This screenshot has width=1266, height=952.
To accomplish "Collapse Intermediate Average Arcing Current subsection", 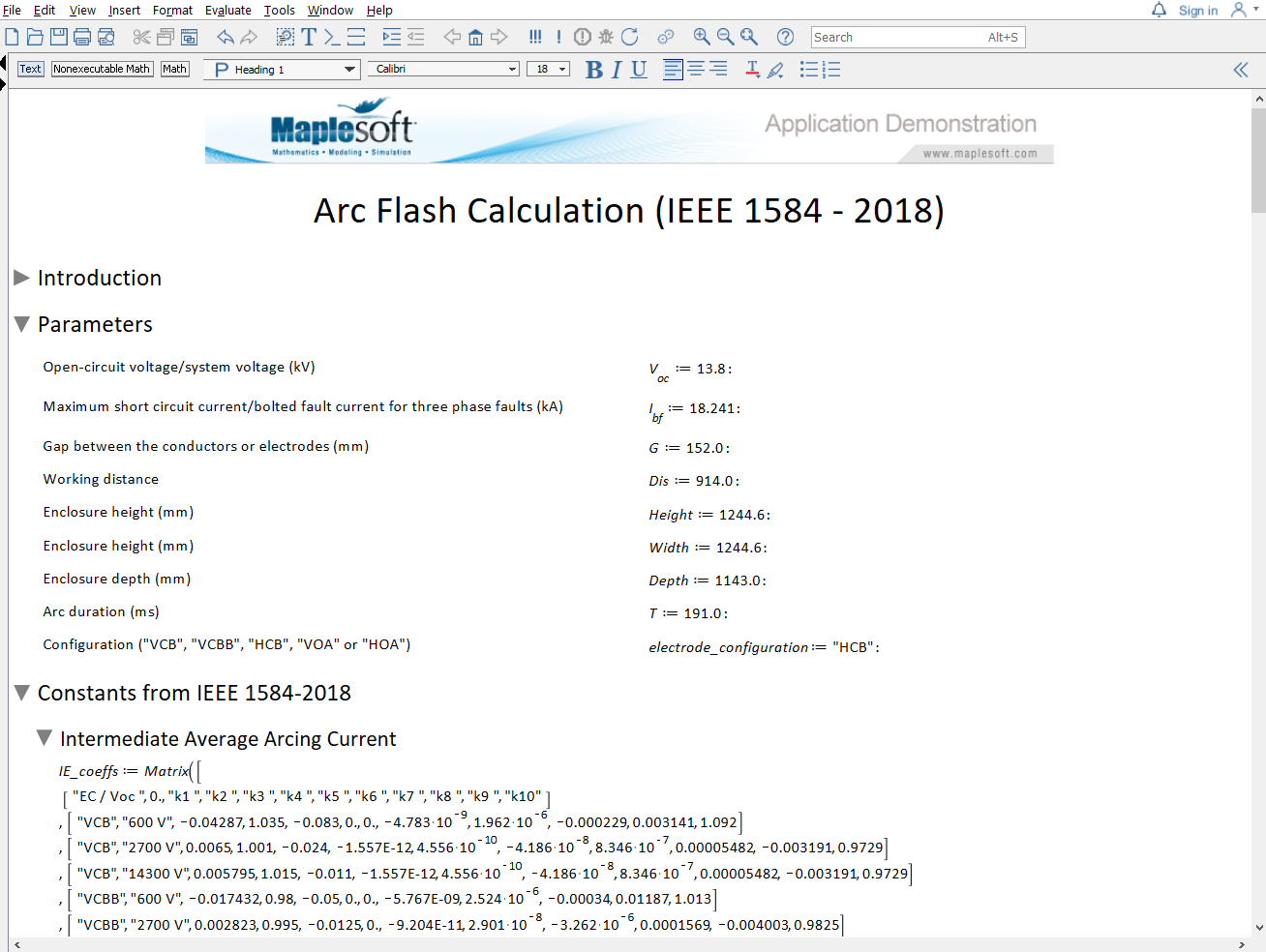I will pos(45,738).
